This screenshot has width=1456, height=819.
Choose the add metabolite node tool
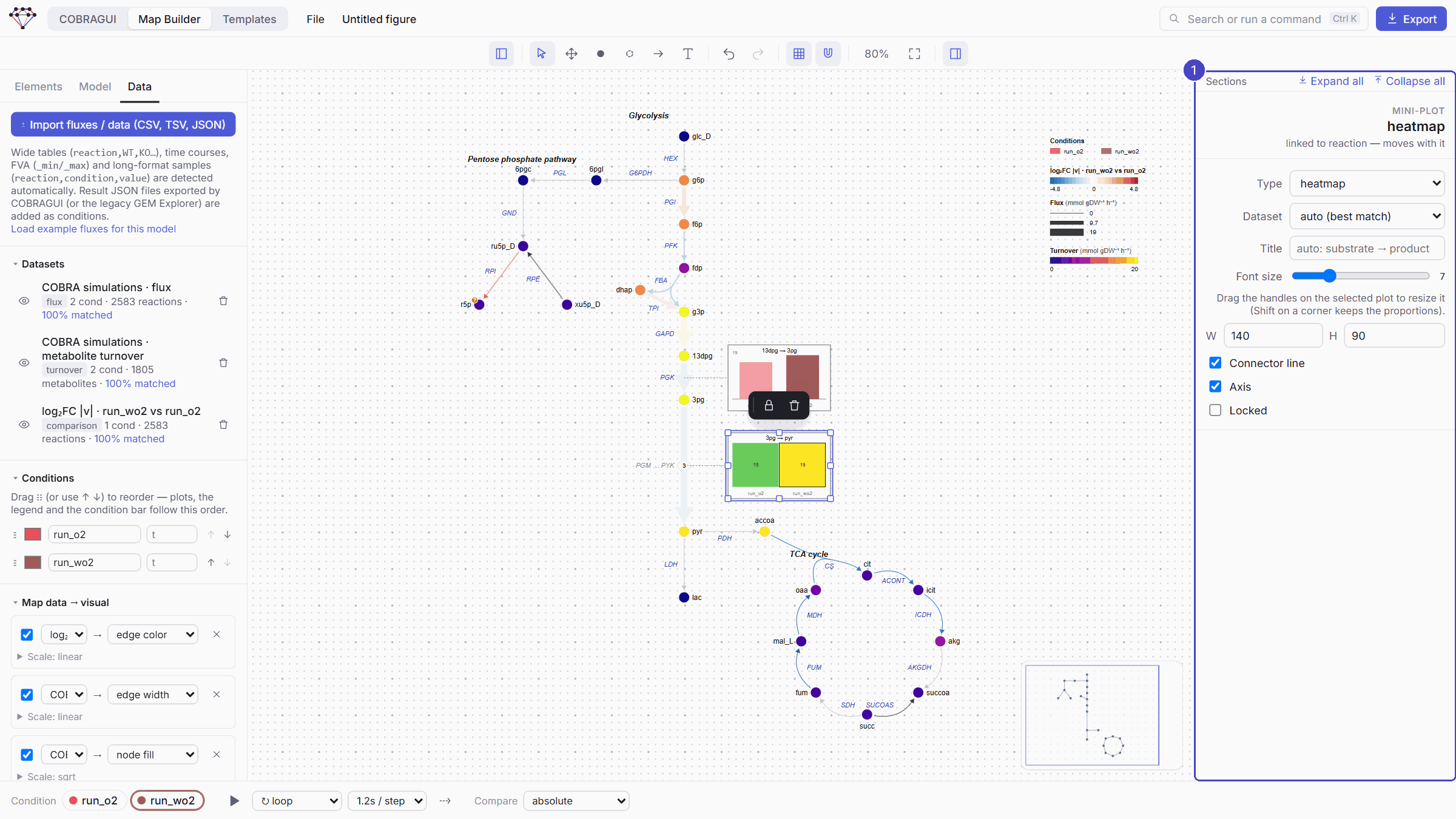tap(600, 54)
